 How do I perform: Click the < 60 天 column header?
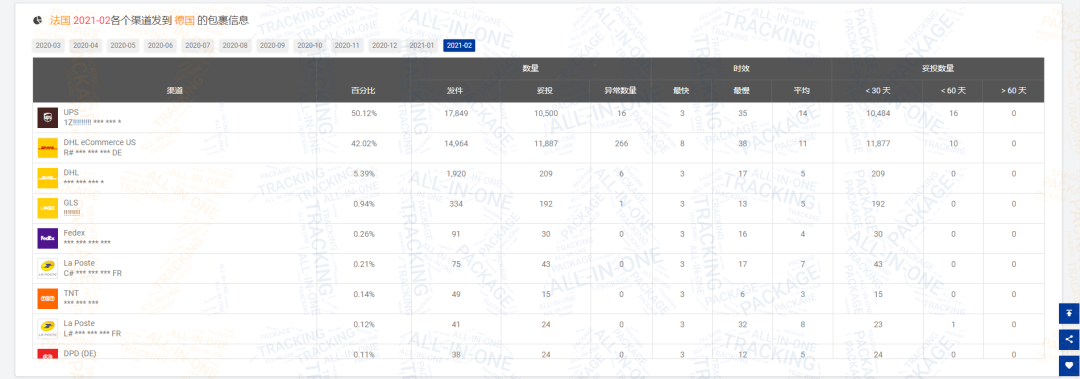pos(953,90)
